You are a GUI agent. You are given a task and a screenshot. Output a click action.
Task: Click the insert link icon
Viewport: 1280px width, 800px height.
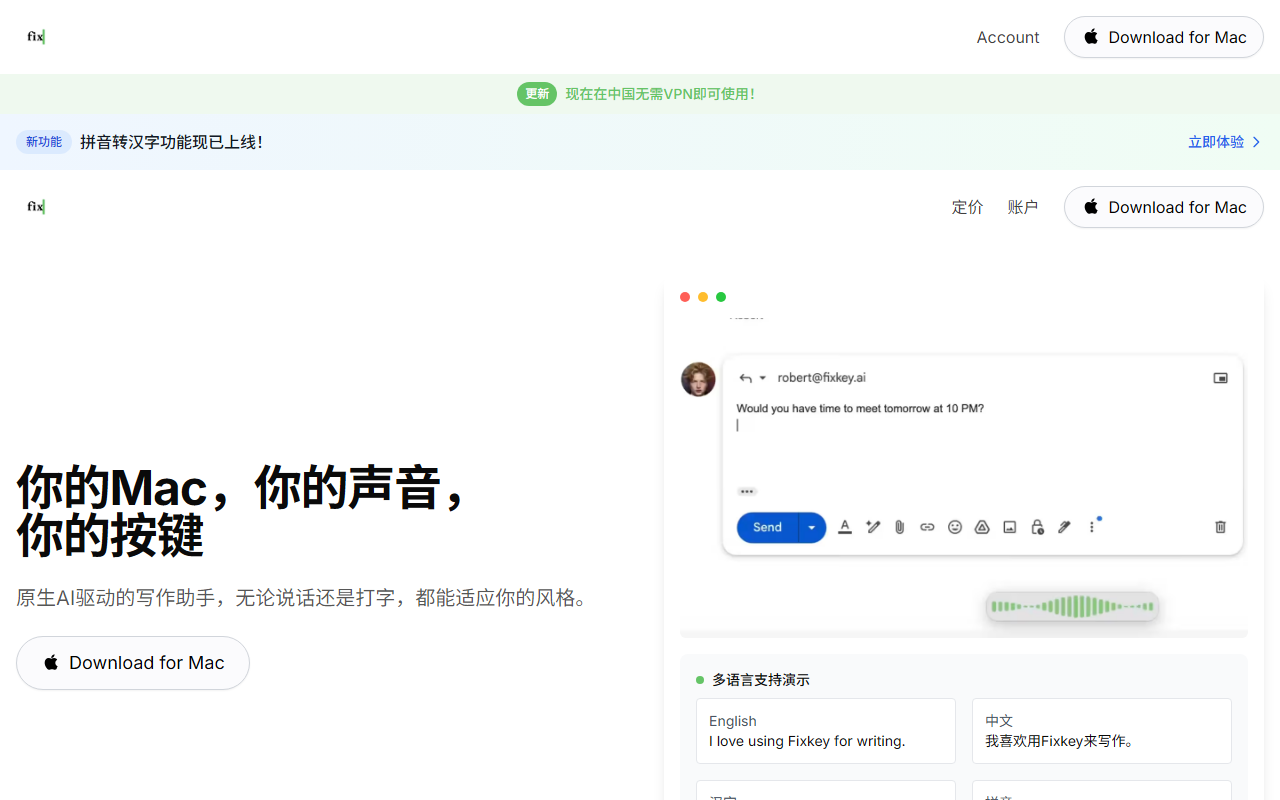tap(927, 527)
